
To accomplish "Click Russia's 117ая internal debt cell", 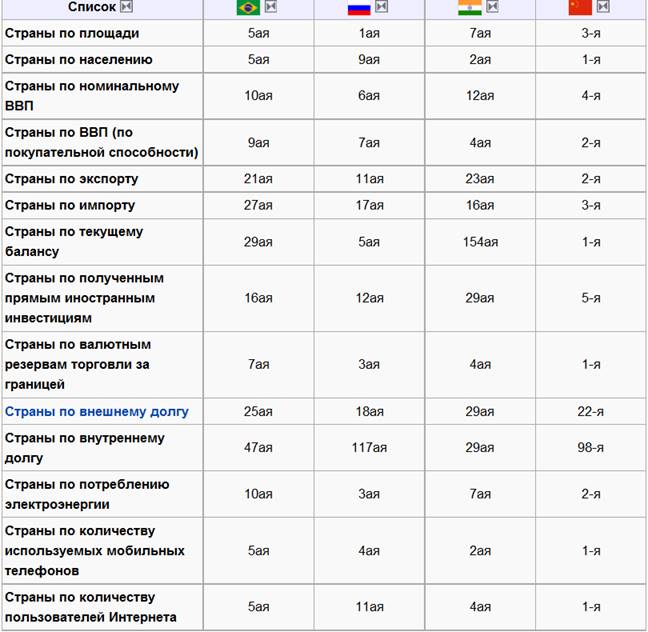I will (x=369, y=448).
